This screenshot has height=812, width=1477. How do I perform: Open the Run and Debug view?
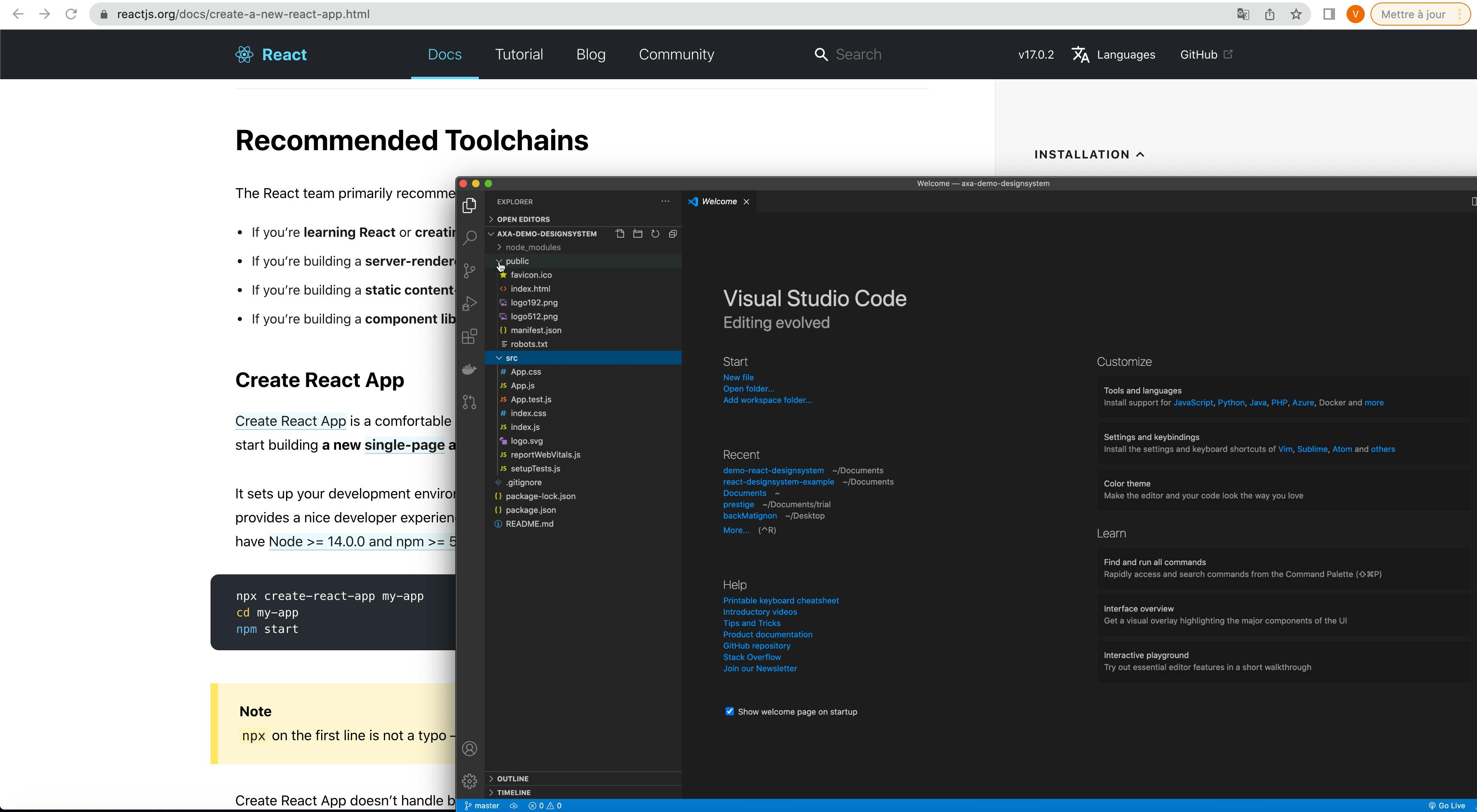470,303
